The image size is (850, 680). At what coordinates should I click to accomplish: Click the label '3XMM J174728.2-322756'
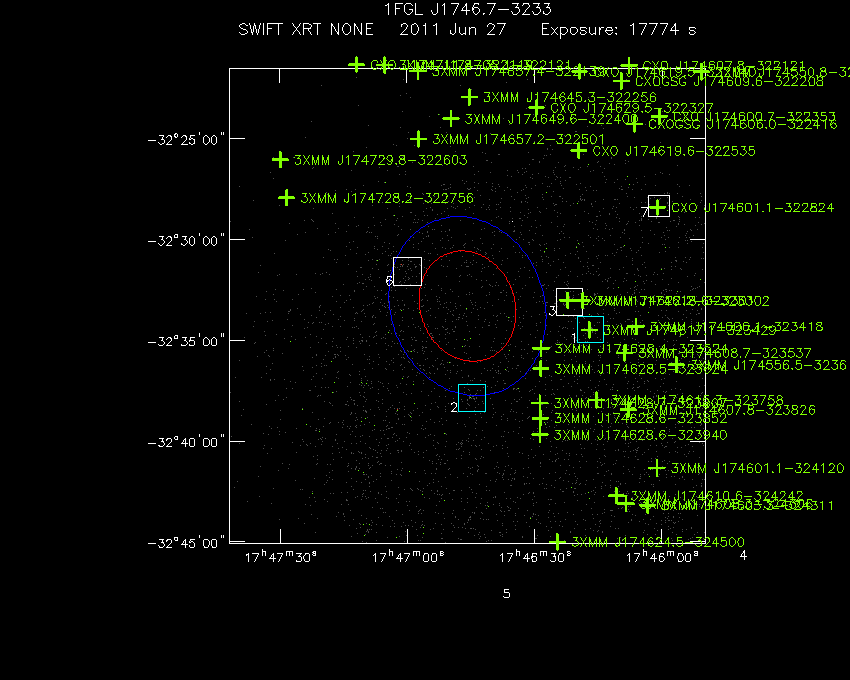387,198
